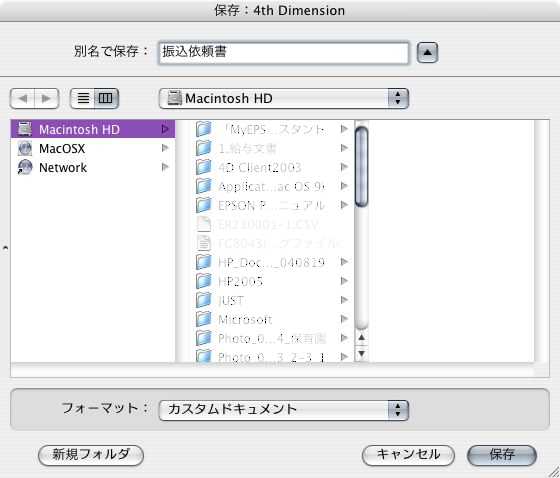560x478 pixels.
Task: Switch to column view mode
Action: (106, 98)
